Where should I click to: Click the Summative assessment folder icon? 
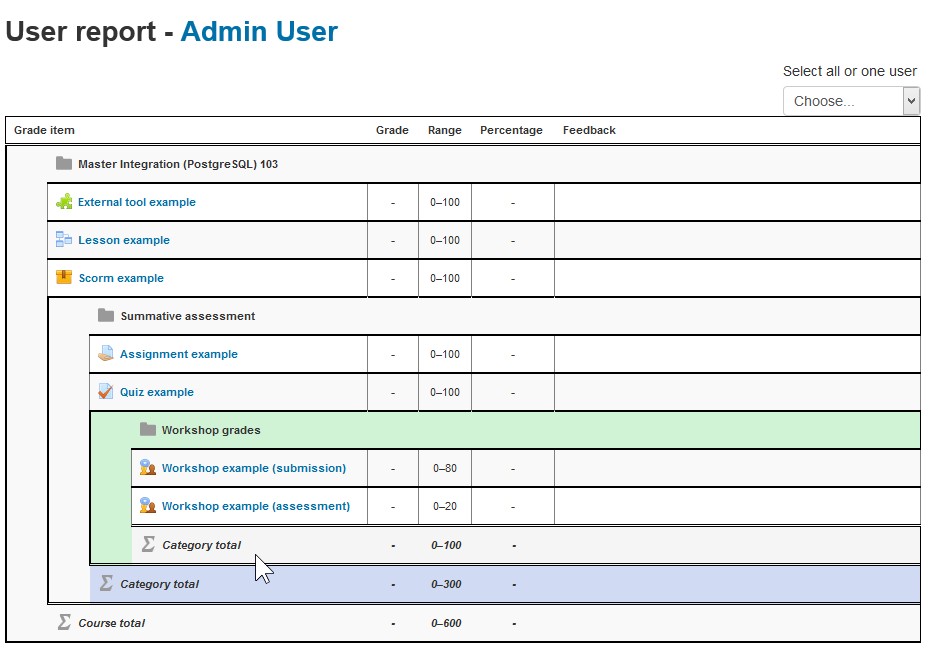[x=106, y=315]
